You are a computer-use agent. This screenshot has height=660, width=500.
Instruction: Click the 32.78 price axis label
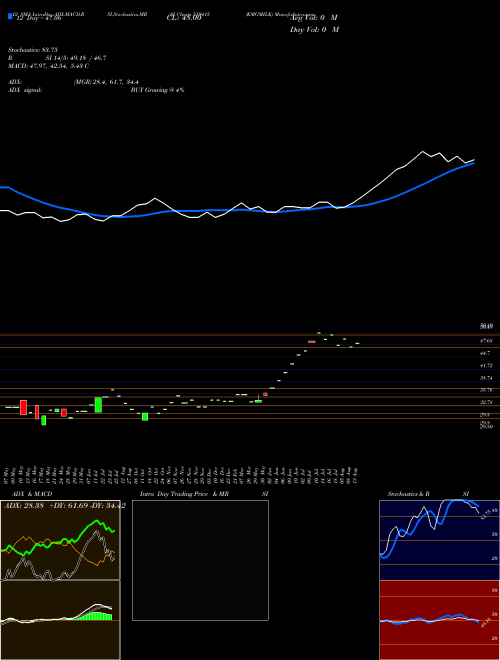487,402
